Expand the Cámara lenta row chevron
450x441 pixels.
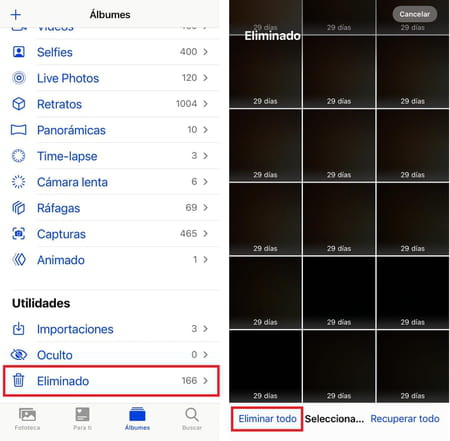tap(205, 182)
